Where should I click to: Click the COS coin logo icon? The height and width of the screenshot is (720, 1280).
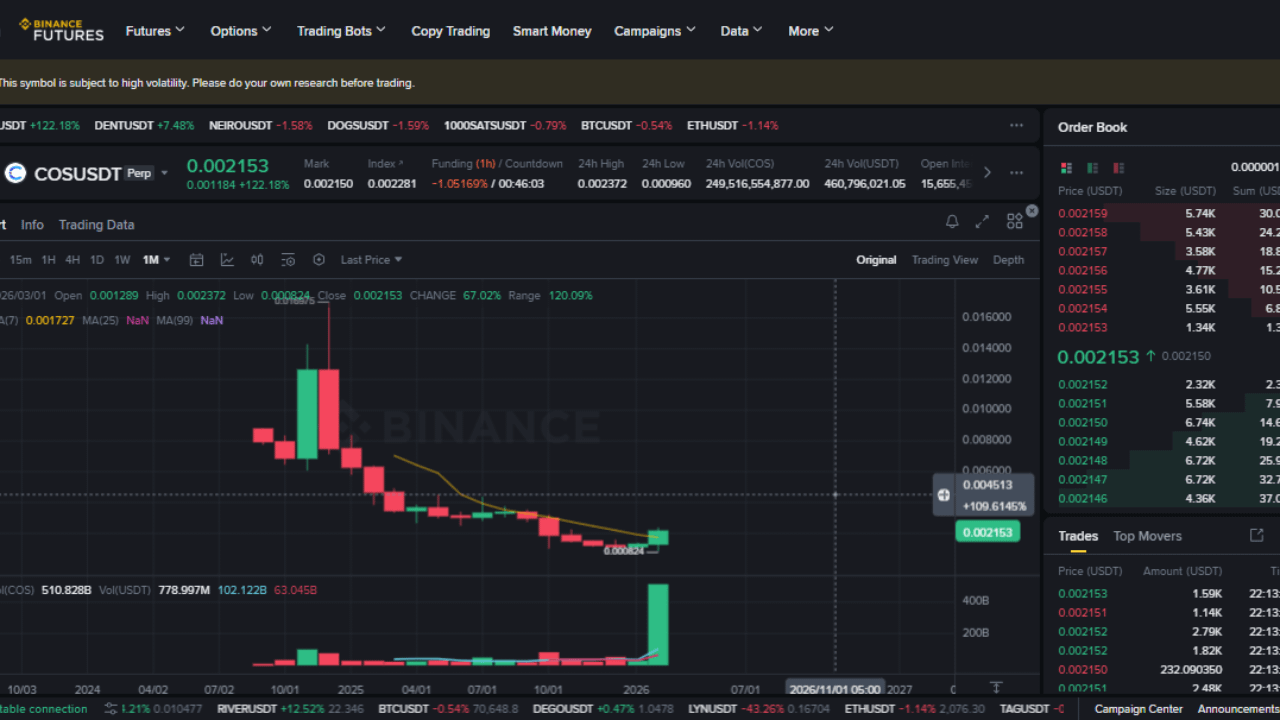15,173
